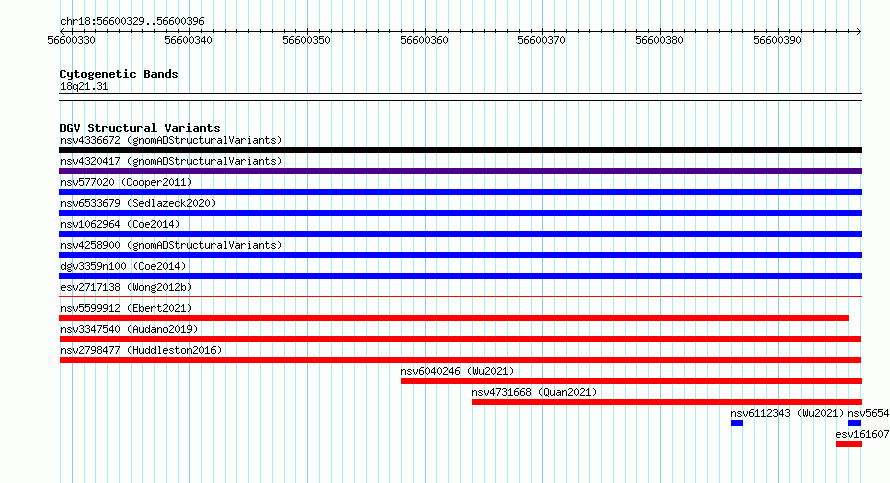Click the DGV Structural Variants track title

140,128
